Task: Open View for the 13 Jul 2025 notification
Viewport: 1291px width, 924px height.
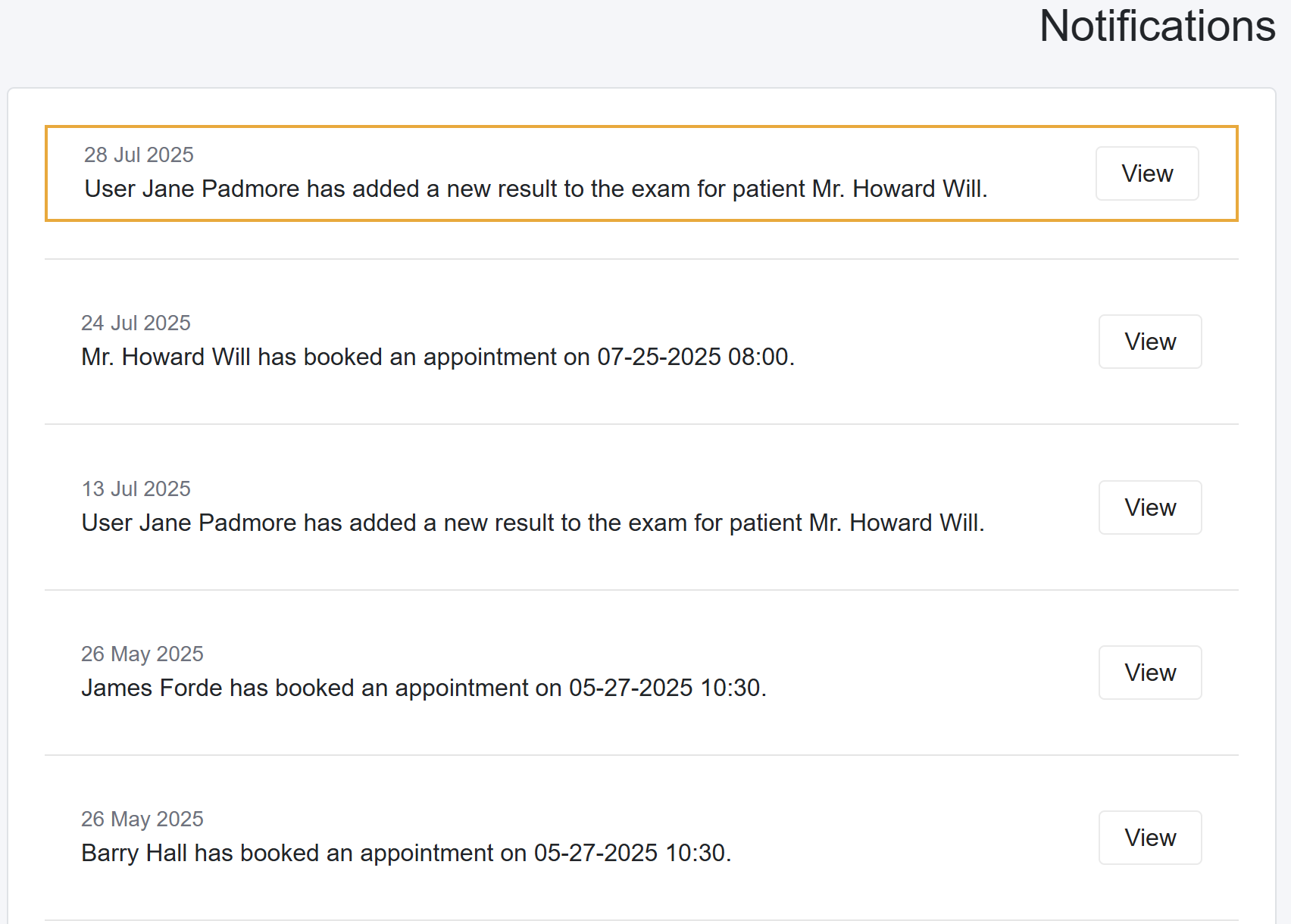Action: 1149,507
